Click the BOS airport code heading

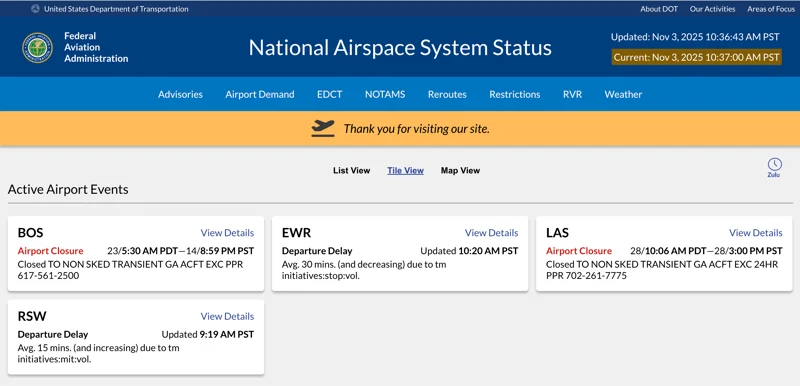31,233
